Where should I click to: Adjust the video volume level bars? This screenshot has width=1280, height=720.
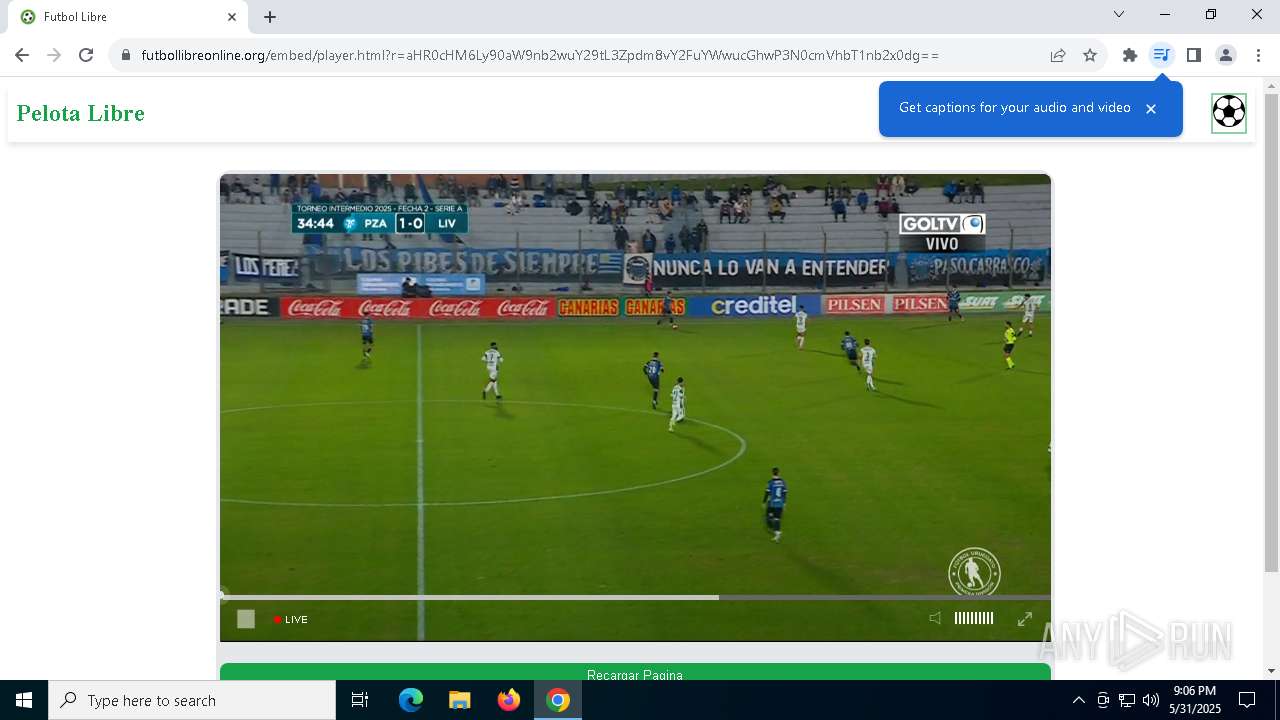pos(974,619)
